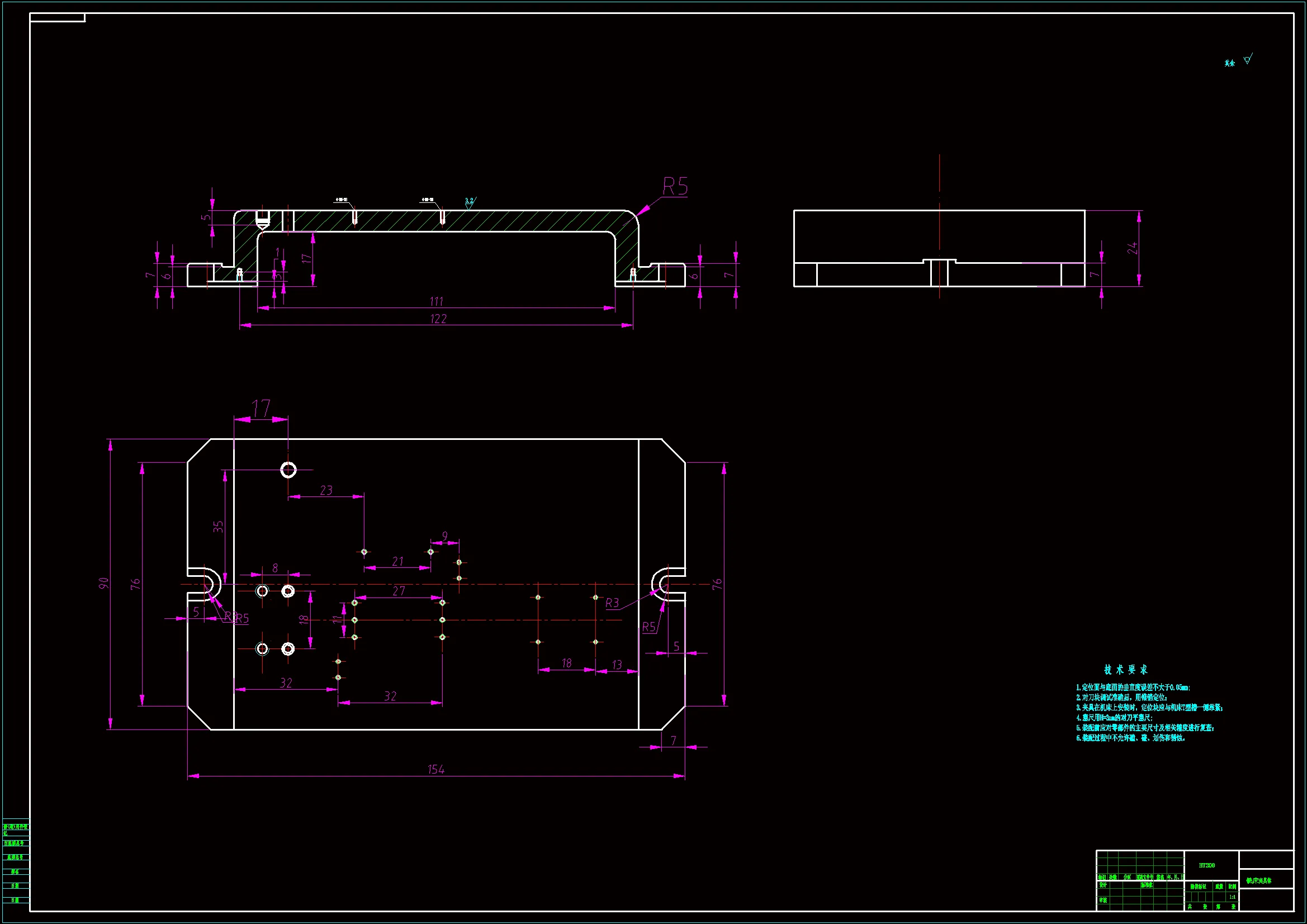Select the R3 label near right slot
The height and width of the screenshot is (924, 1307).
[612, 603]
